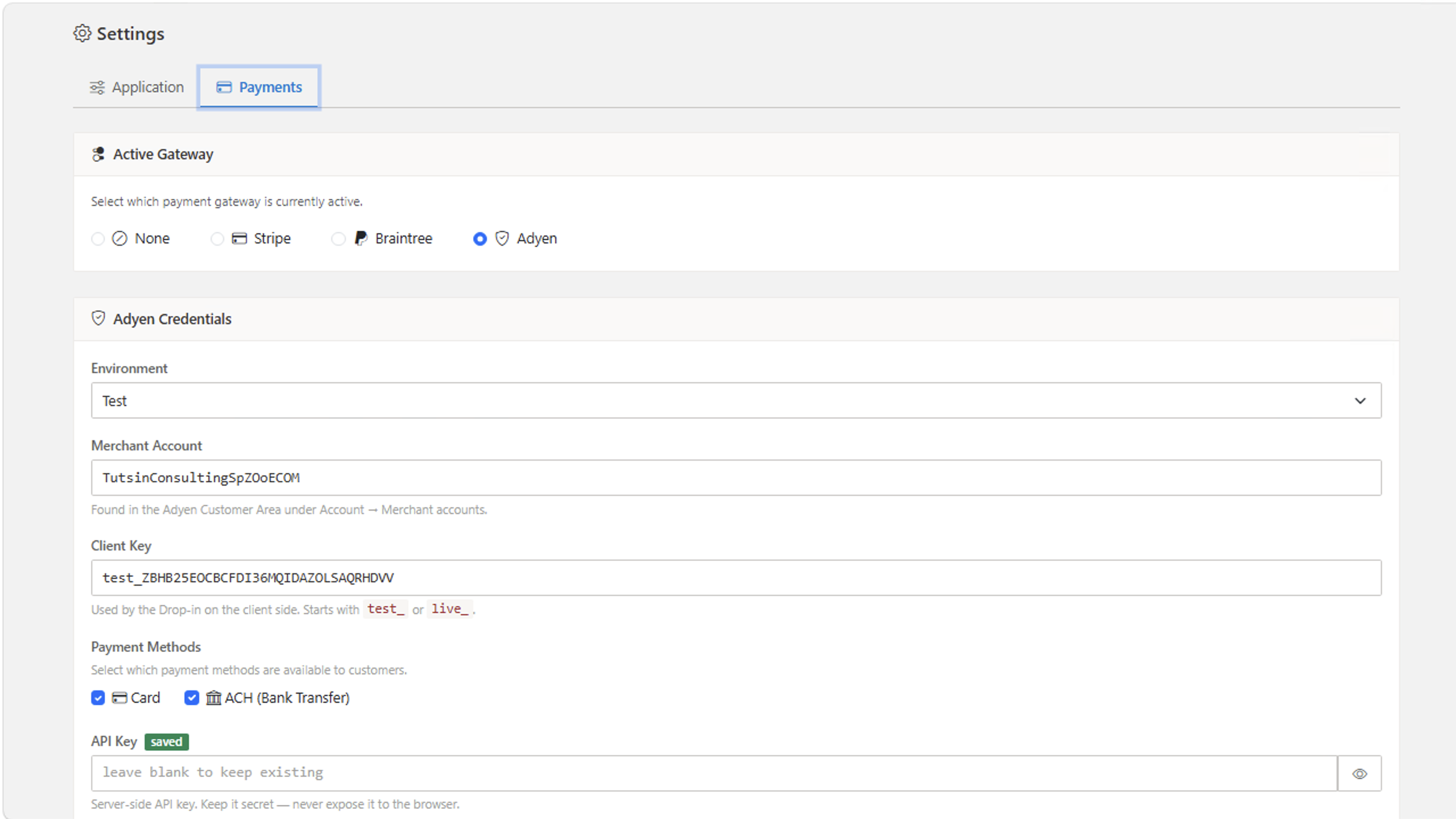Select the Braintree gateway radio button

(338, 239)
